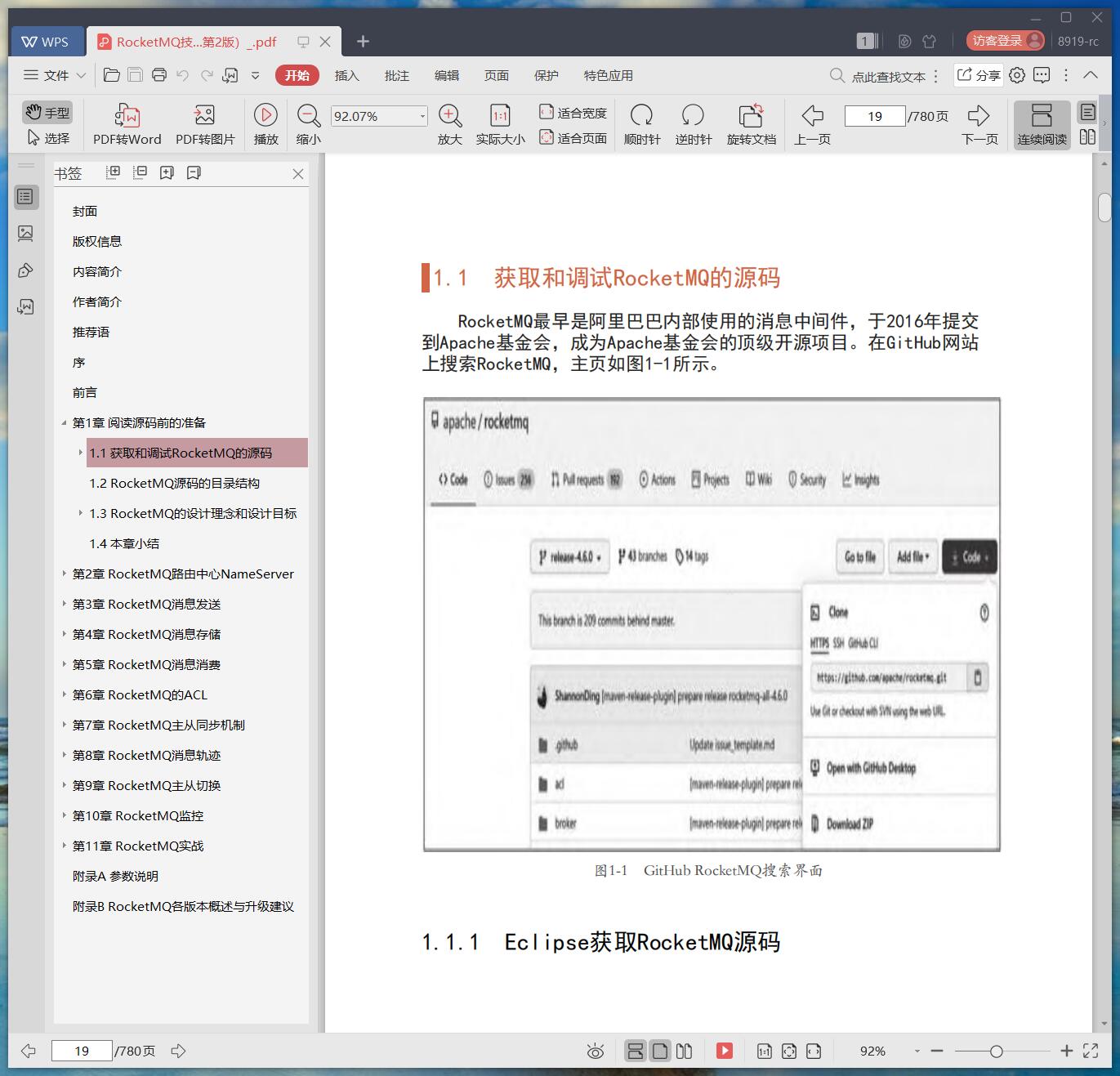Switch to the 开始 ribbon tab

point(297,75)
